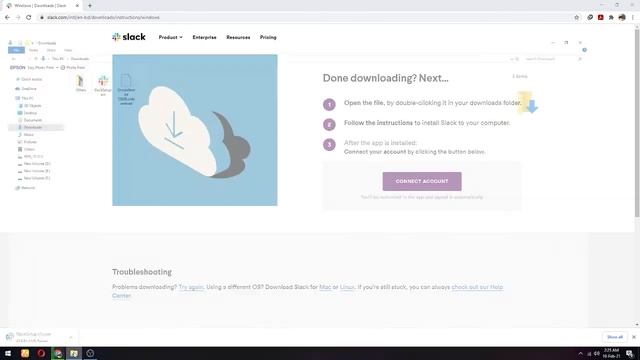This screenshot has width=640, height=360.
Task: Open the Product dropdown menu
Action: [x=171, y=37]
